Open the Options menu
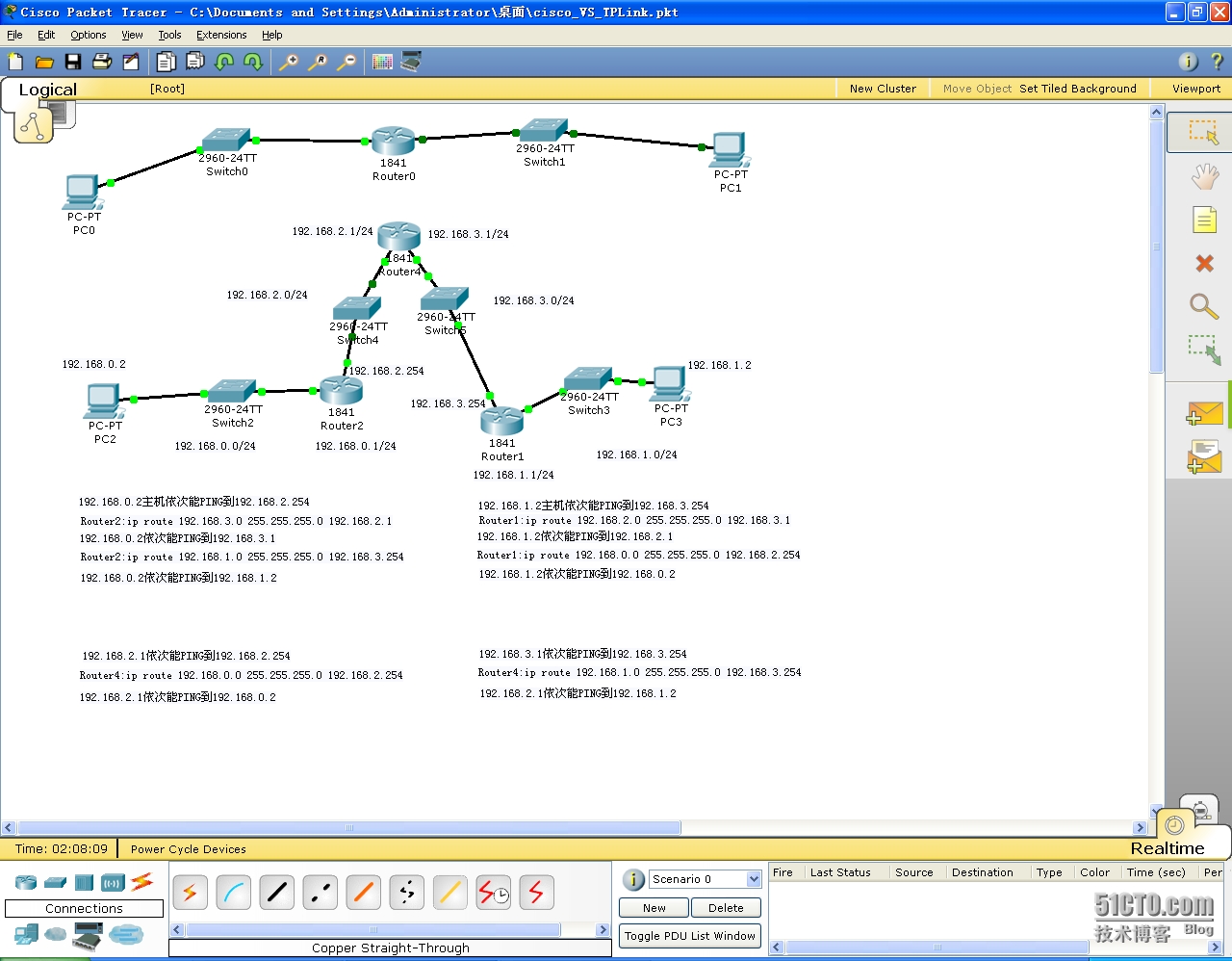1232x961 pixels. point(89,35)
